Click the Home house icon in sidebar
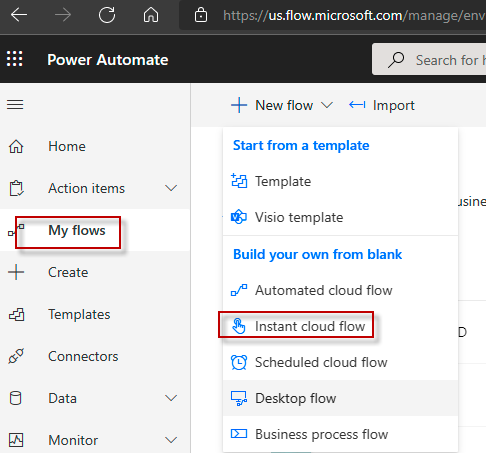 (16, 146)
